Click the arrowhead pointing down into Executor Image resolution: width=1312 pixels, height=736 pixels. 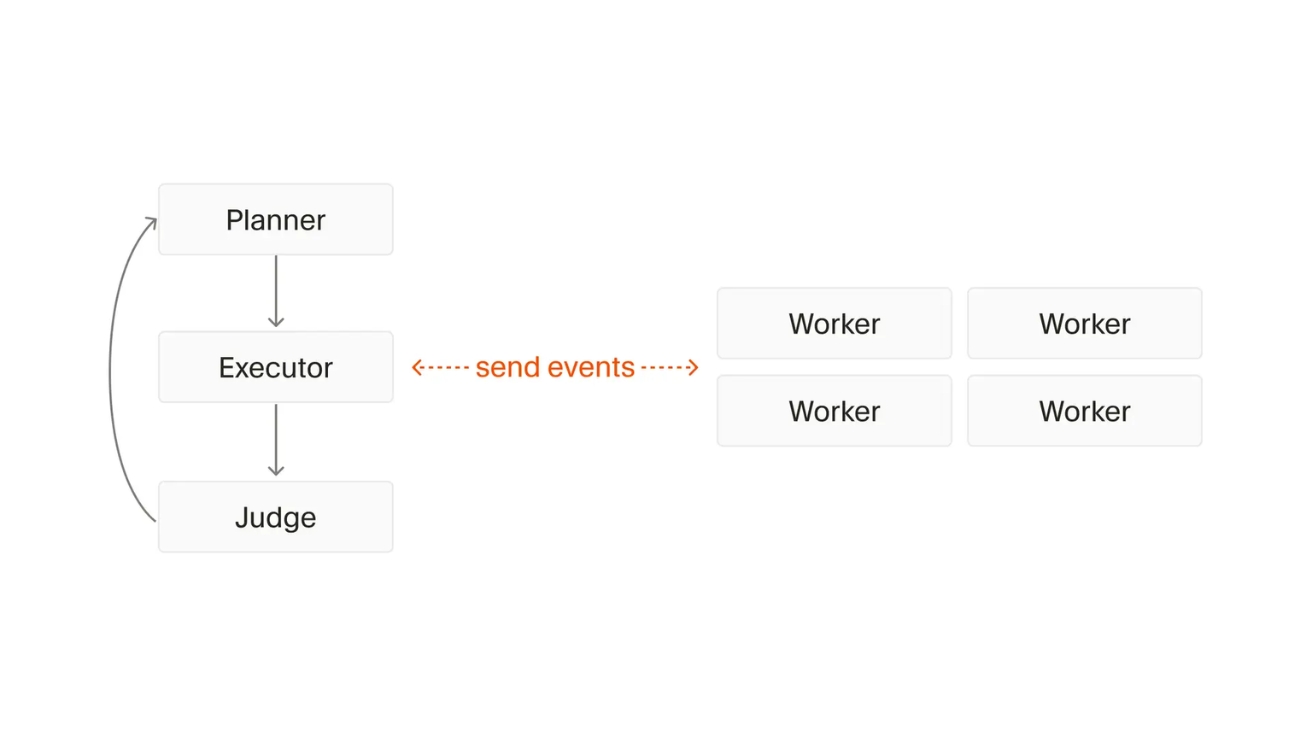click(276, 322)
